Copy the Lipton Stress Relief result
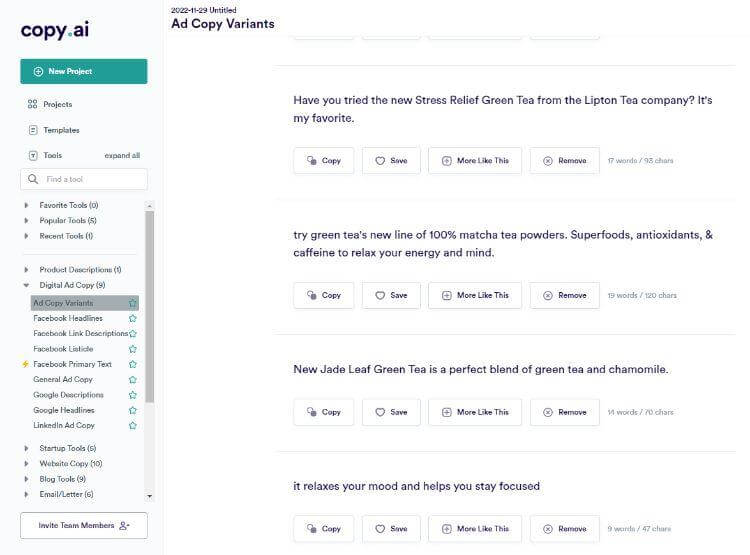 [x=324, y=161]
